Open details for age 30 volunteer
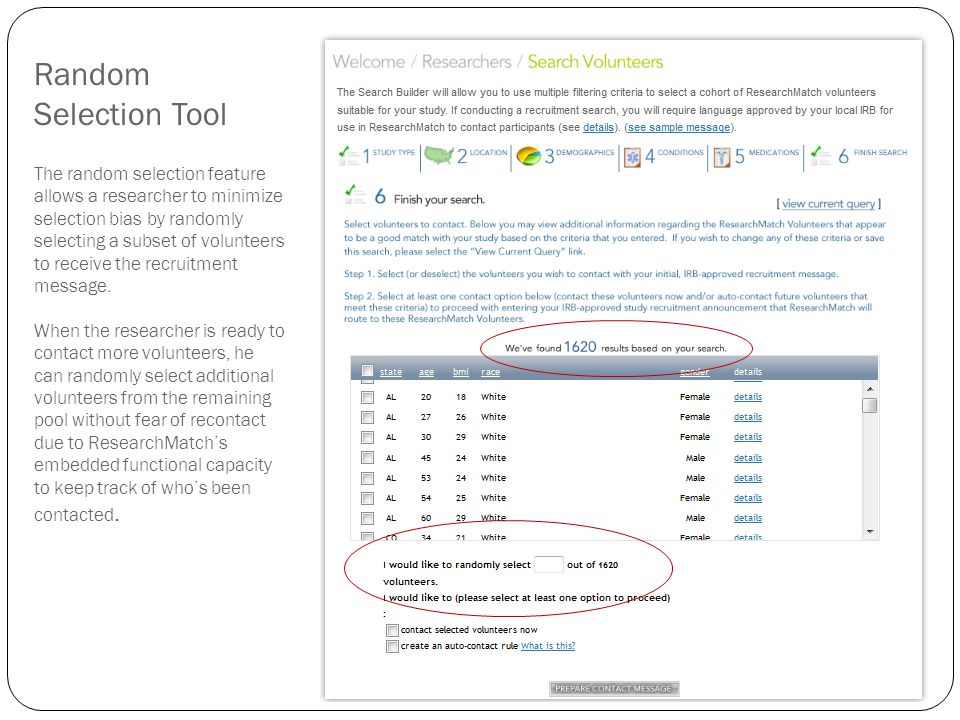Screen dimensions: 960x720 (x=748, y=437)
